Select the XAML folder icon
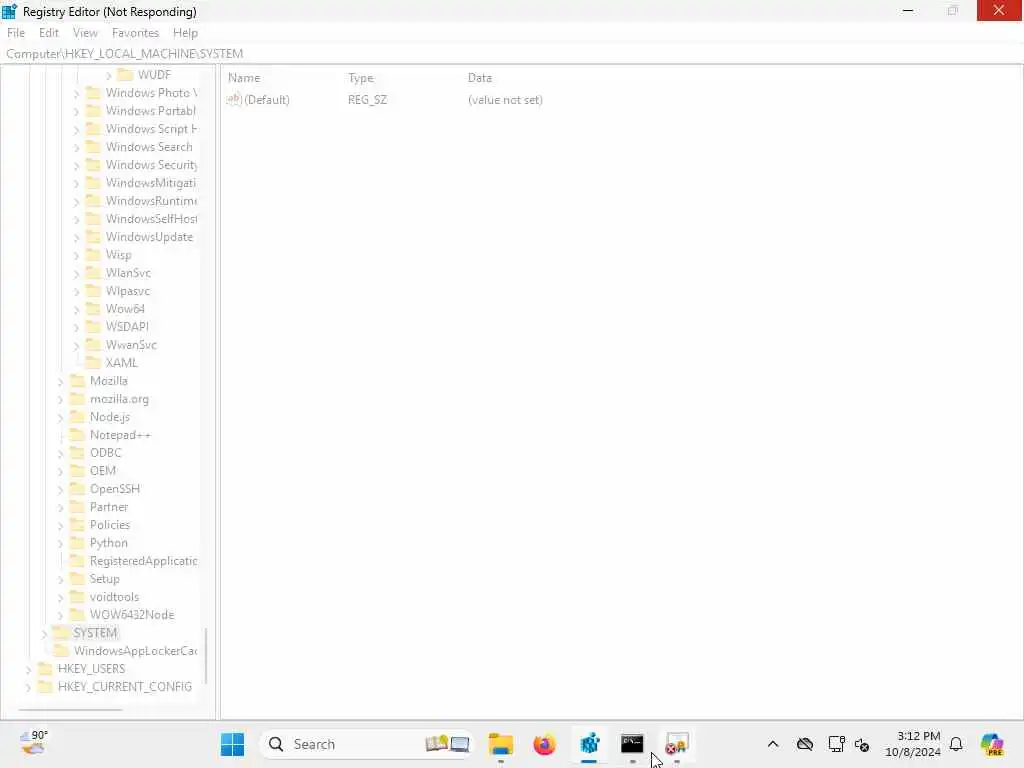The image size is (1024, 768). [x=94, y=362]
